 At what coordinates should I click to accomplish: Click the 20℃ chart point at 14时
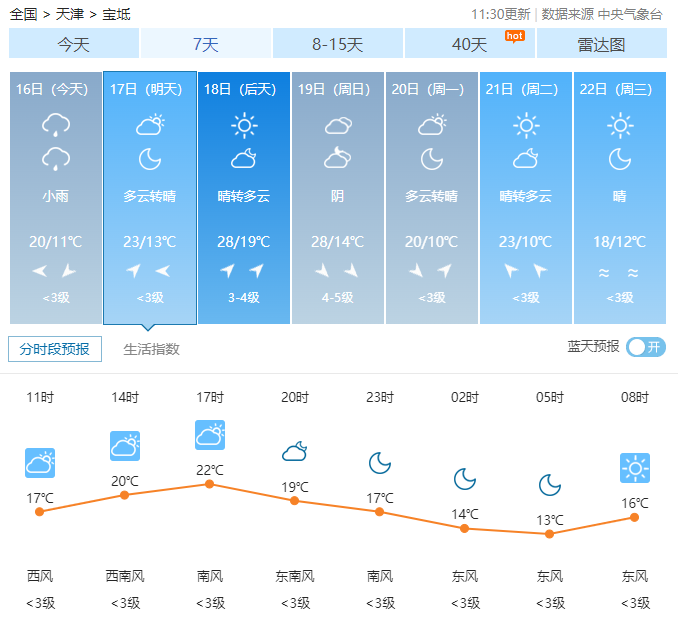[125, 495]
